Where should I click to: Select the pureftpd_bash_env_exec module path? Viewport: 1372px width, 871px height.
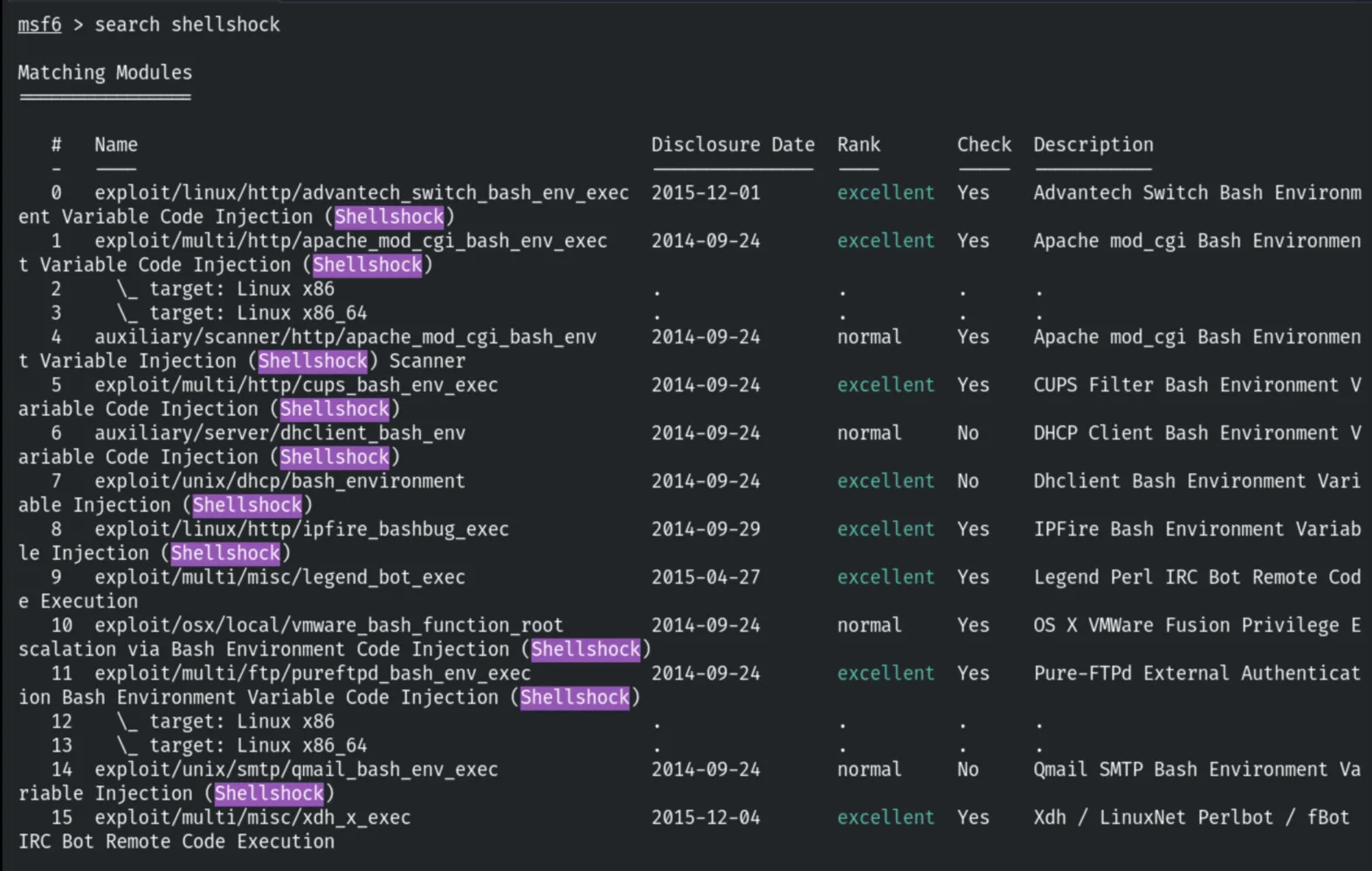[x=313, y=674]
